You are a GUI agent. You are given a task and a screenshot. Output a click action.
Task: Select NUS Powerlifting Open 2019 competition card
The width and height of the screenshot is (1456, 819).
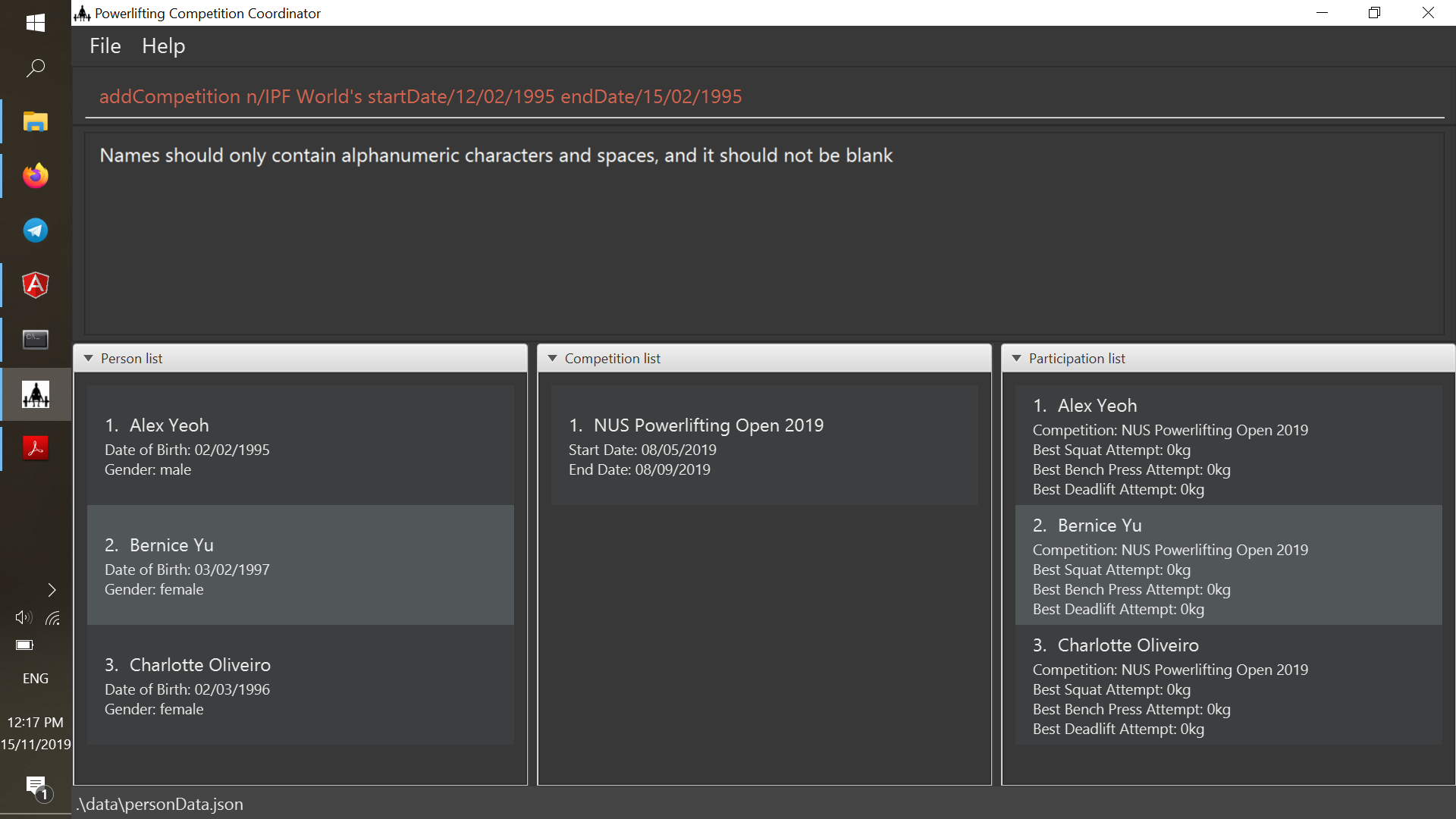(764, 446)
